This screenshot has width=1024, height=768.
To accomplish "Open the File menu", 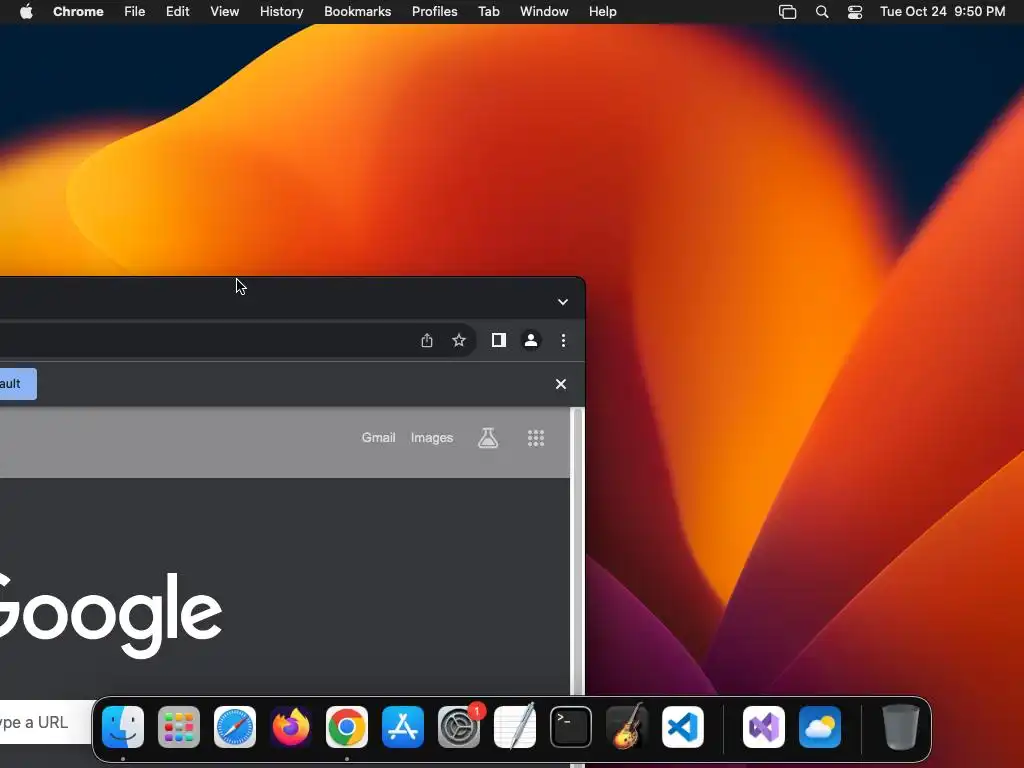I will tap(135, 12).
